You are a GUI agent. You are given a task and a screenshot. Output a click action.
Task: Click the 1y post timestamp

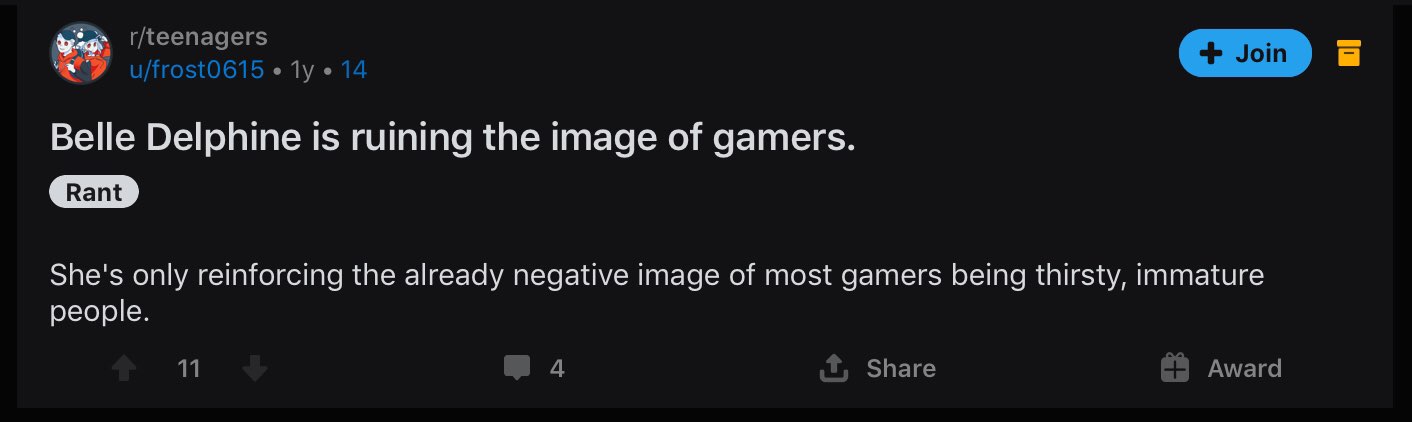(302, 70)
